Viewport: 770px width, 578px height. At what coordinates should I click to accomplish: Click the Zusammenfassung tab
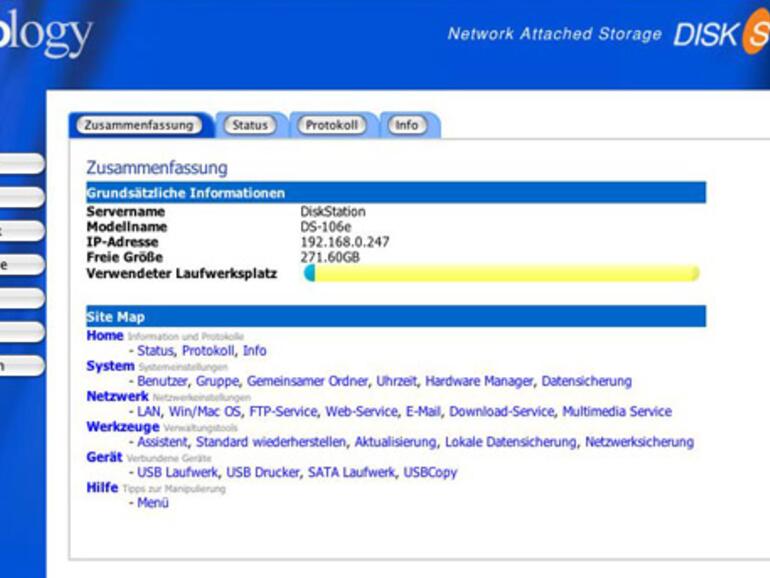138,125
